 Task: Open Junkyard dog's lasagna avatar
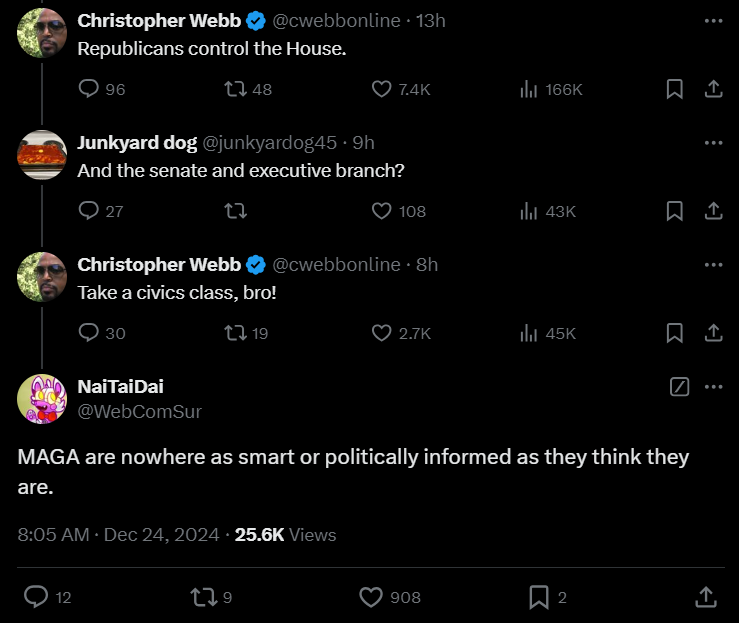coord(42,155)
